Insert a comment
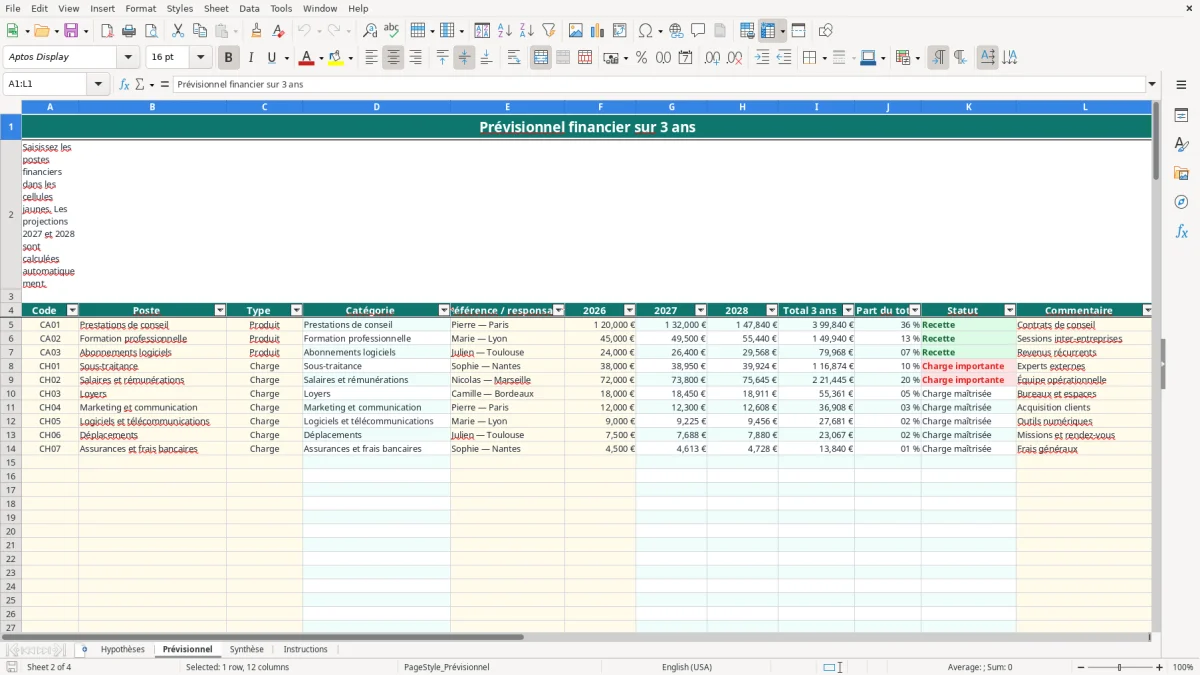Screen dimensions: 1200x675 [x=698, y=31]
